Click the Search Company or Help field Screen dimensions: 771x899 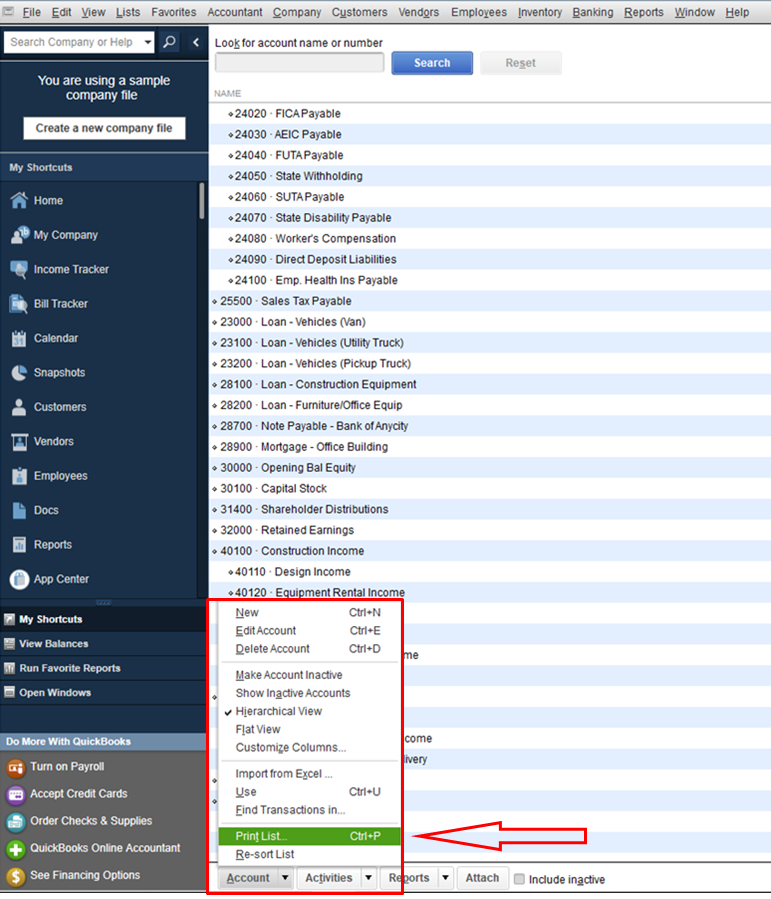pyautogui.click(x=73, y=42)
